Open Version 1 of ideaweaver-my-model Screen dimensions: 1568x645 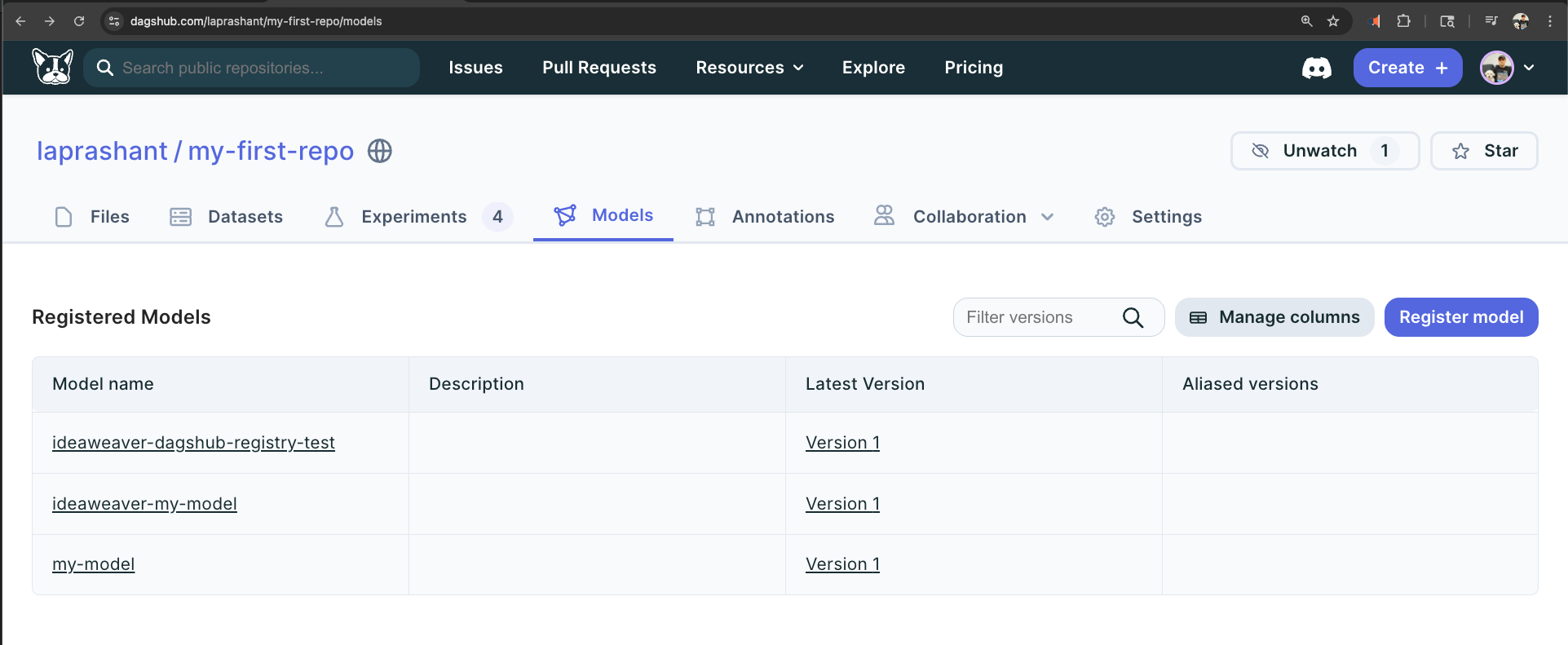tap(842, 504)
